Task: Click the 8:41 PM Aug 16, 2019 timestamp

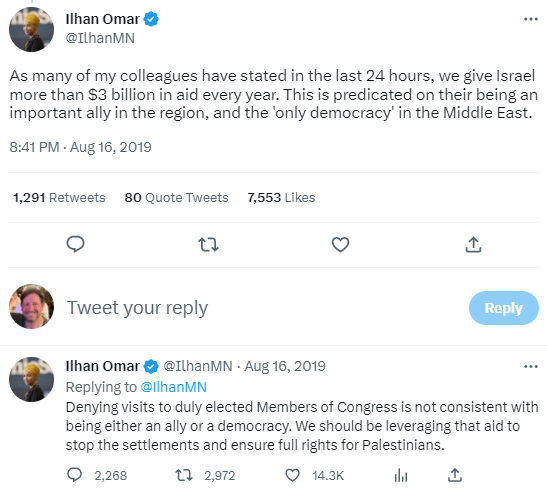Action: point(80,147)
